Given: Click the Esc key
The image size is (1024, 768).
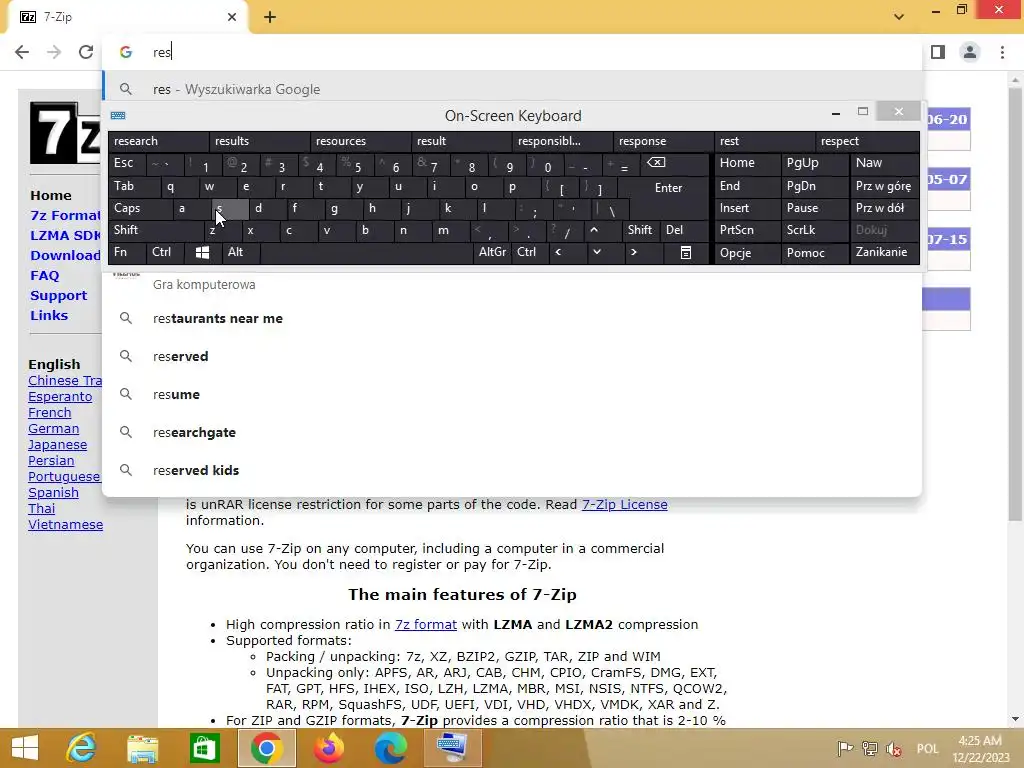Looking at the screenshot, I should coord(126,164).
